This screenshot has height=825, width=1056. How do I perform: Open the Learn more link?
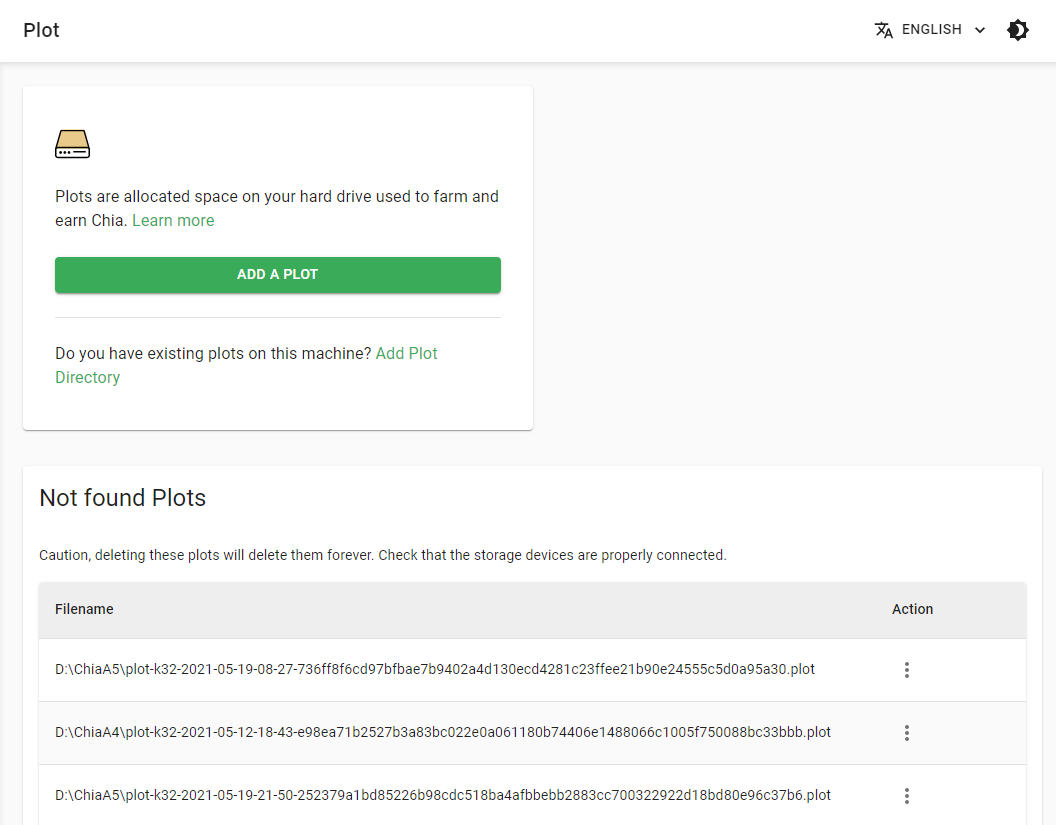(173, 220)
